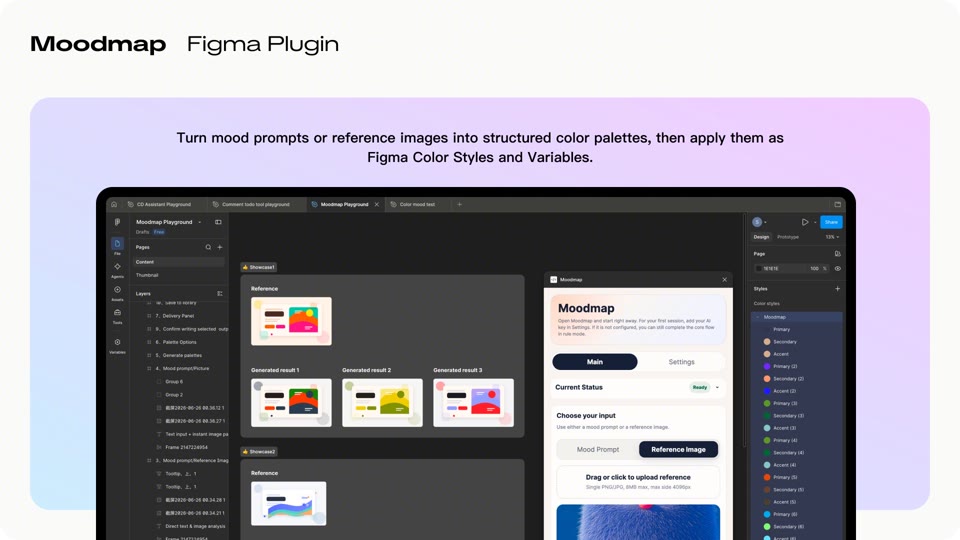
Task: Click the Share button
Action: pyautogui.click(x=831, y=222)
